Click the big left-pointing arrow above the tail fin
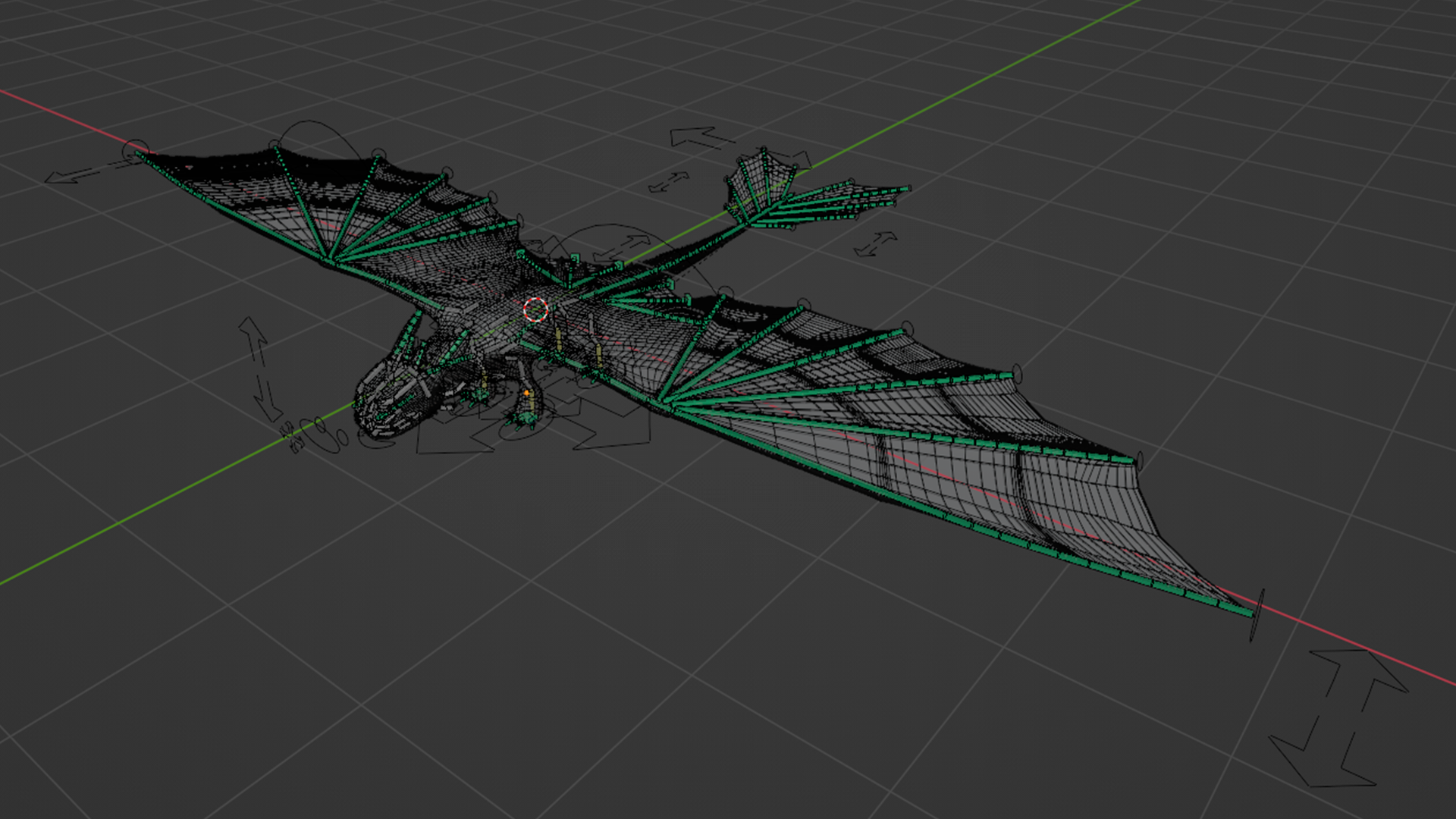This screenshot has width=1456, height=819. [x=701, y=137]
